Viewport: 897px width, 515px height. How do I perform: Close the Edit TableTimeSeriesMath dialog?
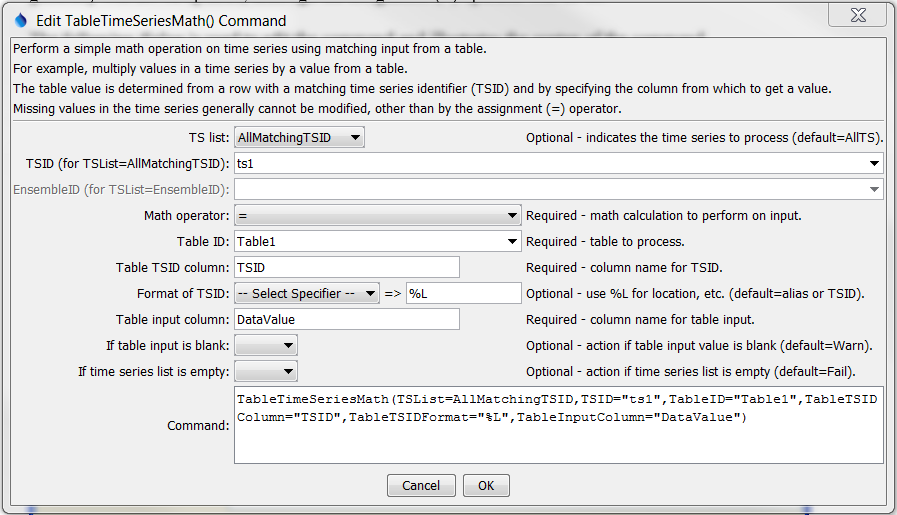[855, 18]
